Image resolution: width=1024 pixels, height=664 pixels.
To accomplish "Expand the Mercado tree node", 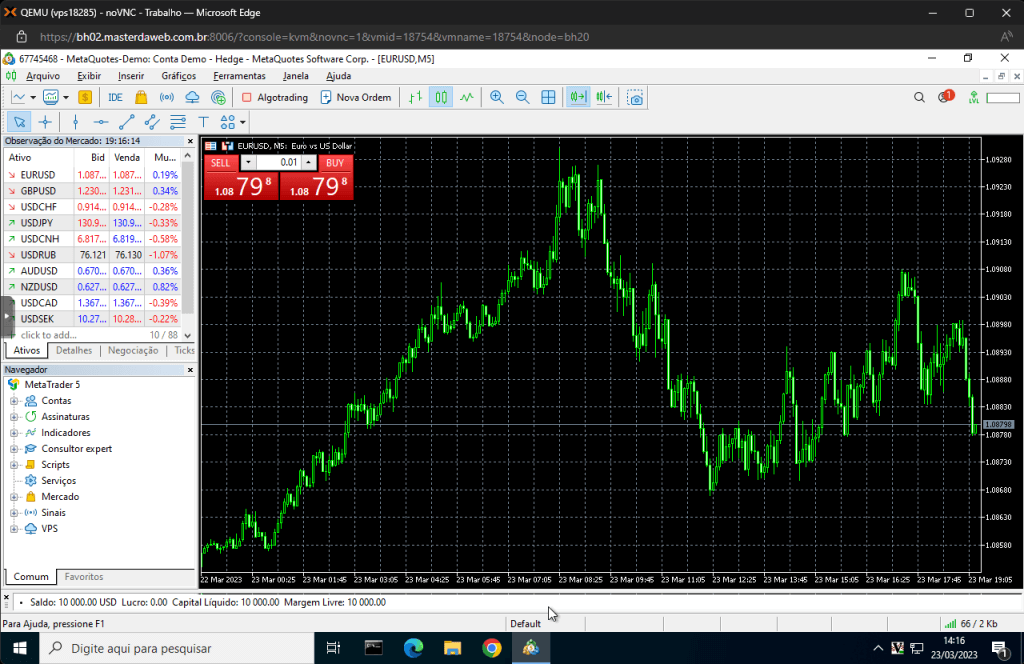I will click(14, 497).
